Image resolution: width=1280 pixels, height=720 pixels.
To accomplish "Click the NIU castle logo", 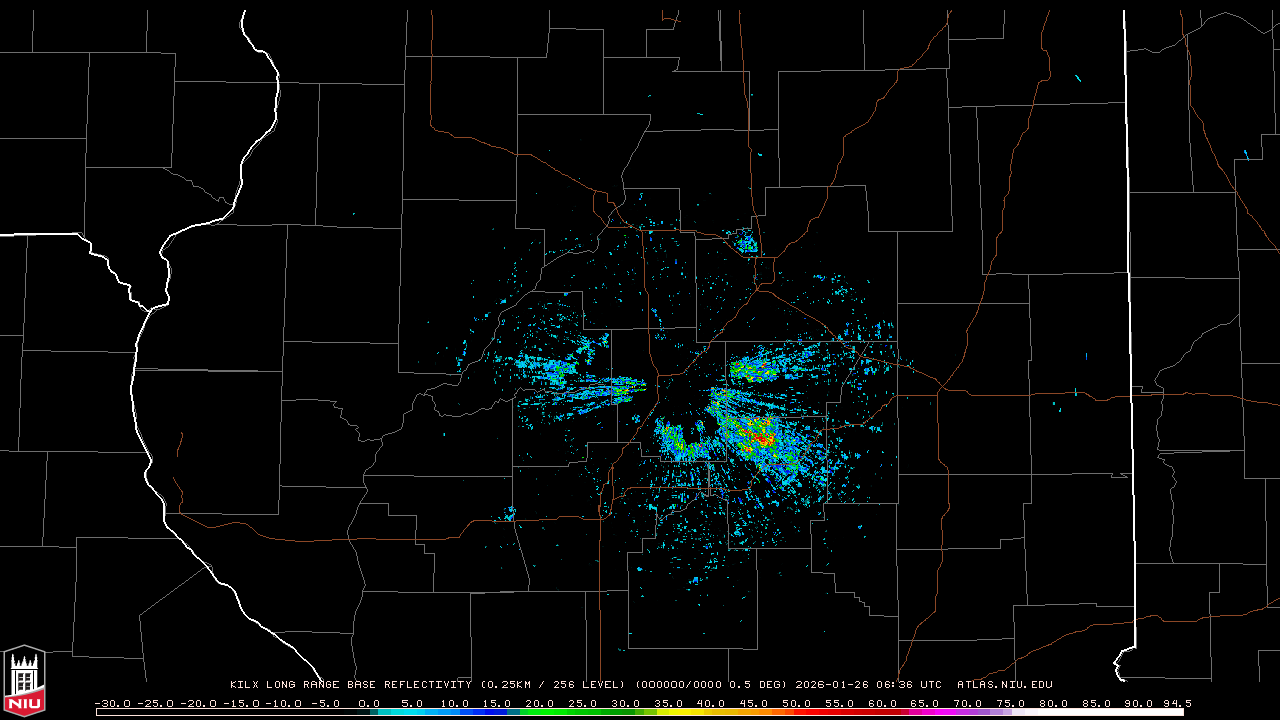I will pos(24,680).
